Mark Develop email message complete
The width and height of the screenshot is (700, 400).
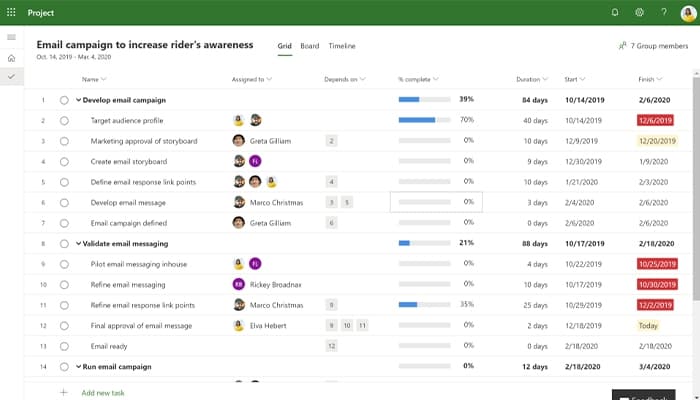tap(64, 203)
